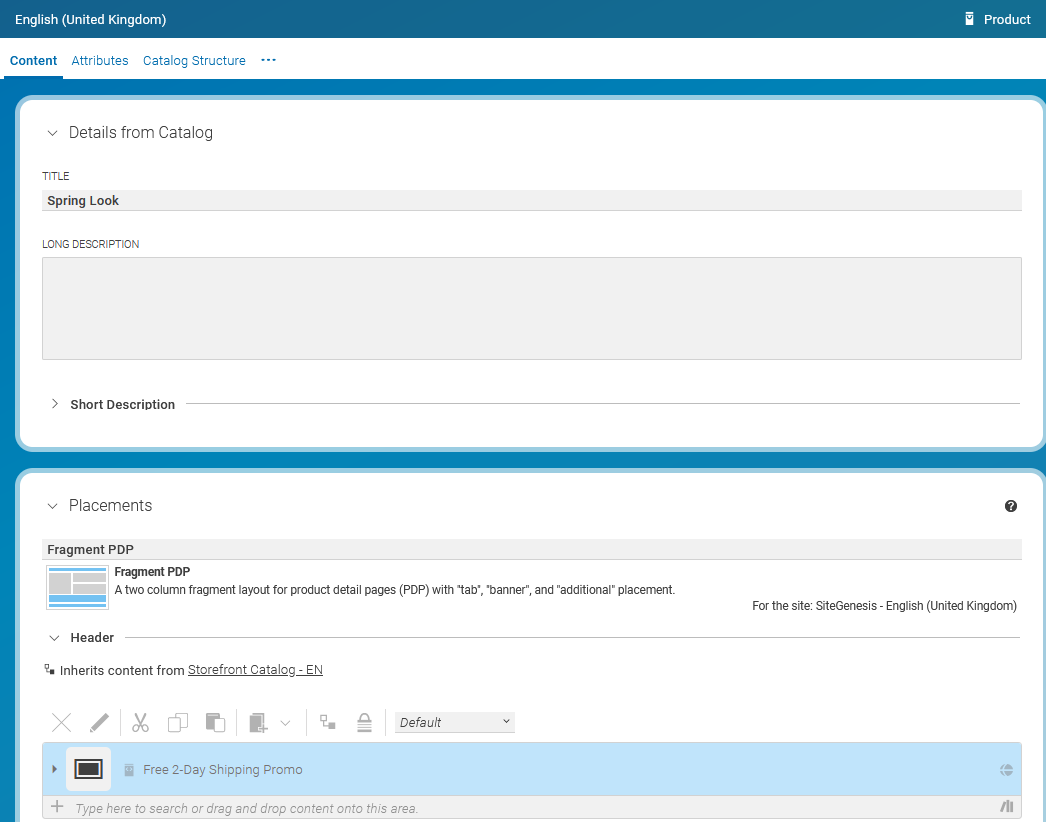Switch to the Catalog Structure tab

pos(194,61)
